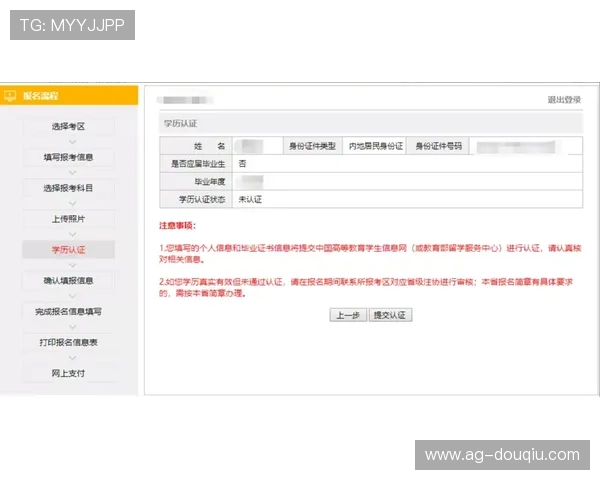The height and width of the screenshot is (480, 600).
Task: Click the 毕业年度 label cell
Action: [196, 182]
